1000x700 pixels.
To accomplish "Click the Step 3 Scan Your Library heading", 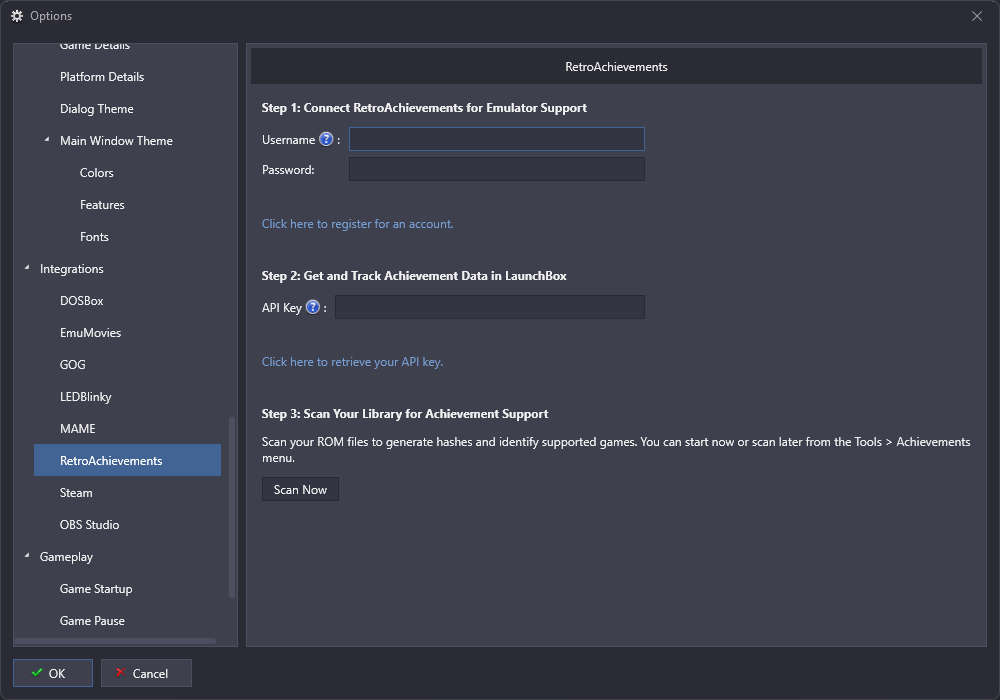I will coord(405,414).
